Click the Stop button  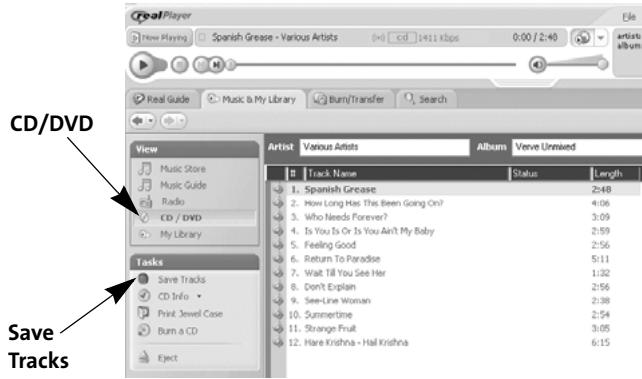[x=179, y=65]
